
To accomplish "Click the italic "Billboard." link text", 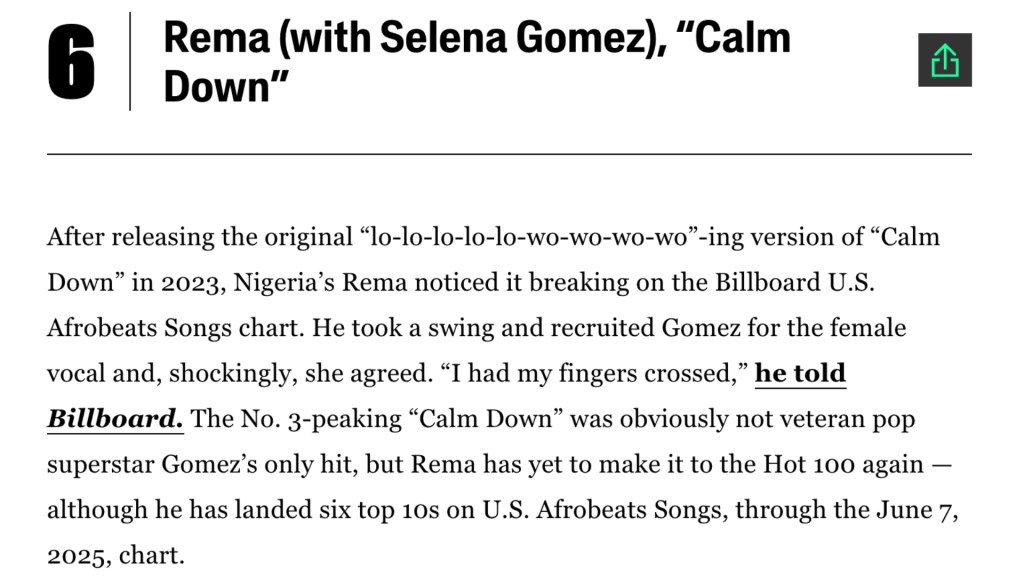I will (115, 418).
